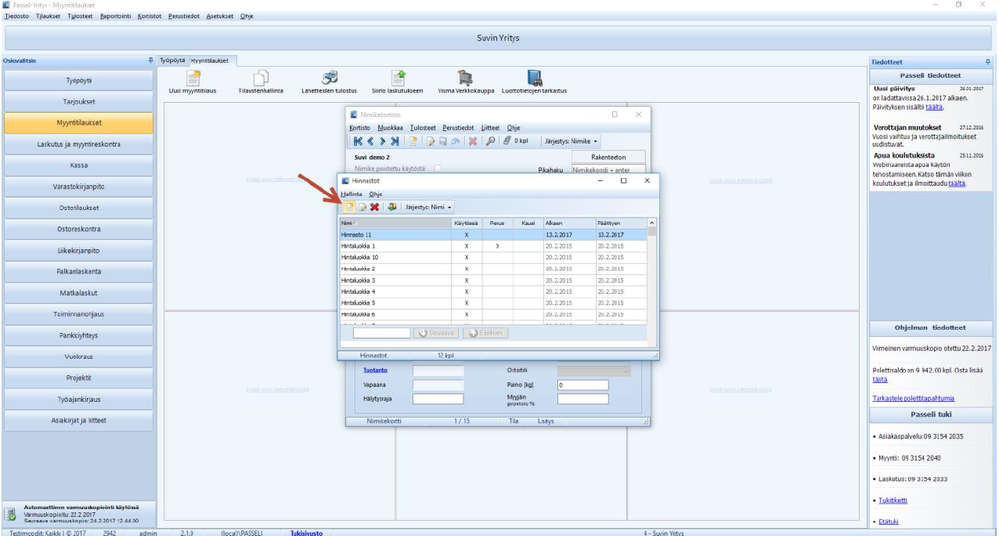This screenshot has height=536, width=999.
Task: Open the Ostotili combo box
Action: pos(594,371)
